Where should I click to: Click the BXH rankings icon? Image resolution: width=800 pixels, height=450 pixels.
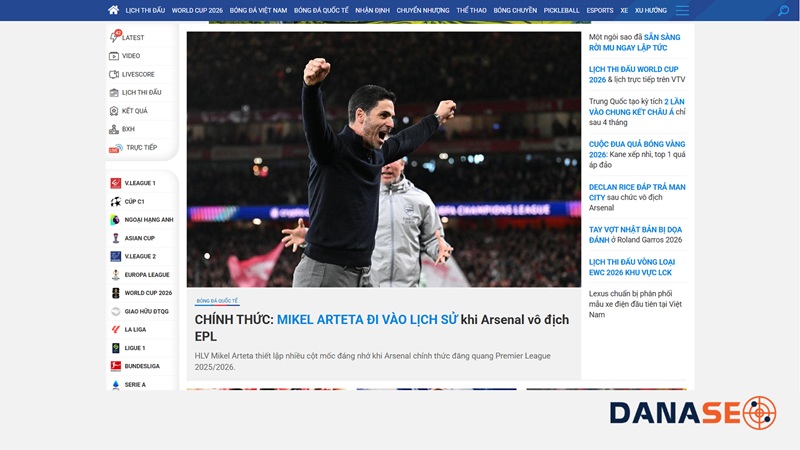coord(114,129)
